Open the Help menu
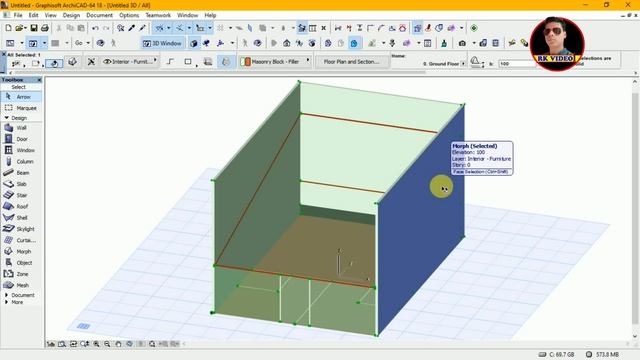Image resolution: width=640 pixels, height=360 pixels. coord(210,15)
